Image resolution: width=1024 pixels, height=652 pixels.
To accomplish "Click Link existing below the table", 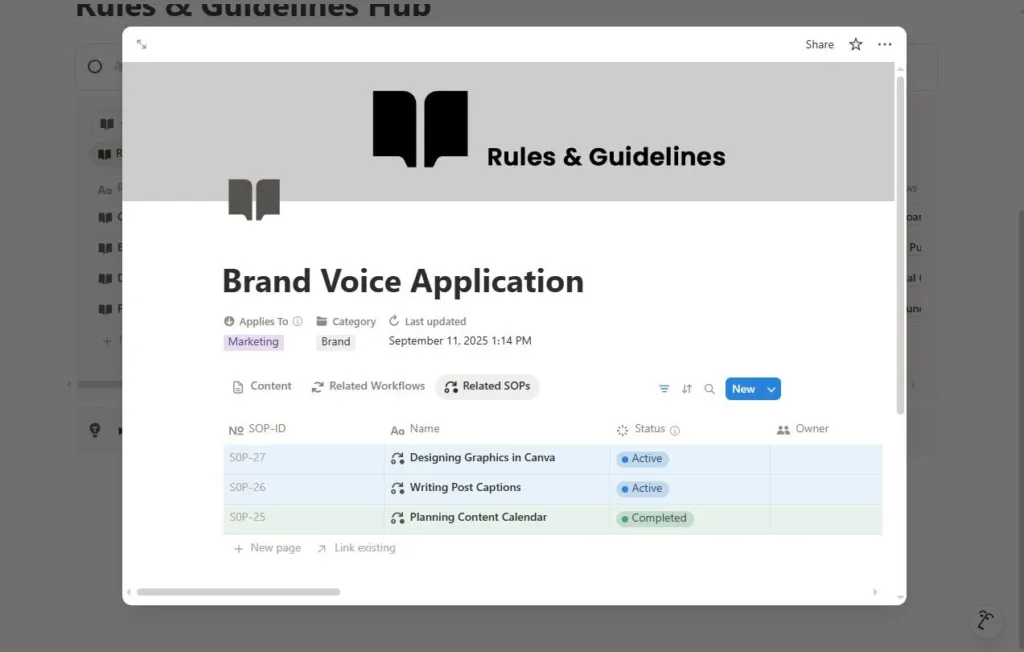I will pyautogui.click(x=356, y=548).
